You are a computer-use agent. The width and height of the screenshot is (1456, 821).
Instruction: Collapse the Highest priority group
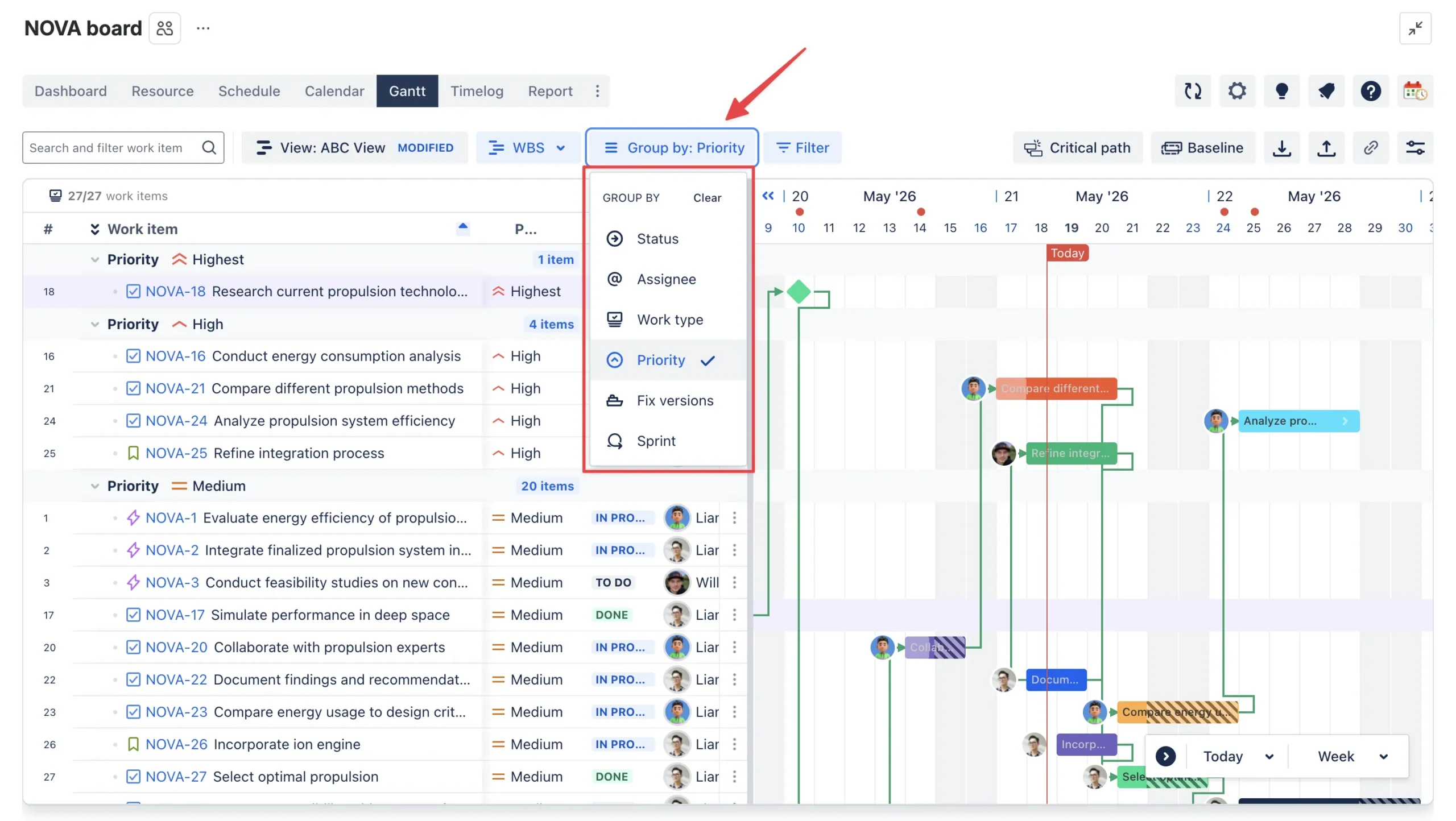tap(95, 259)
